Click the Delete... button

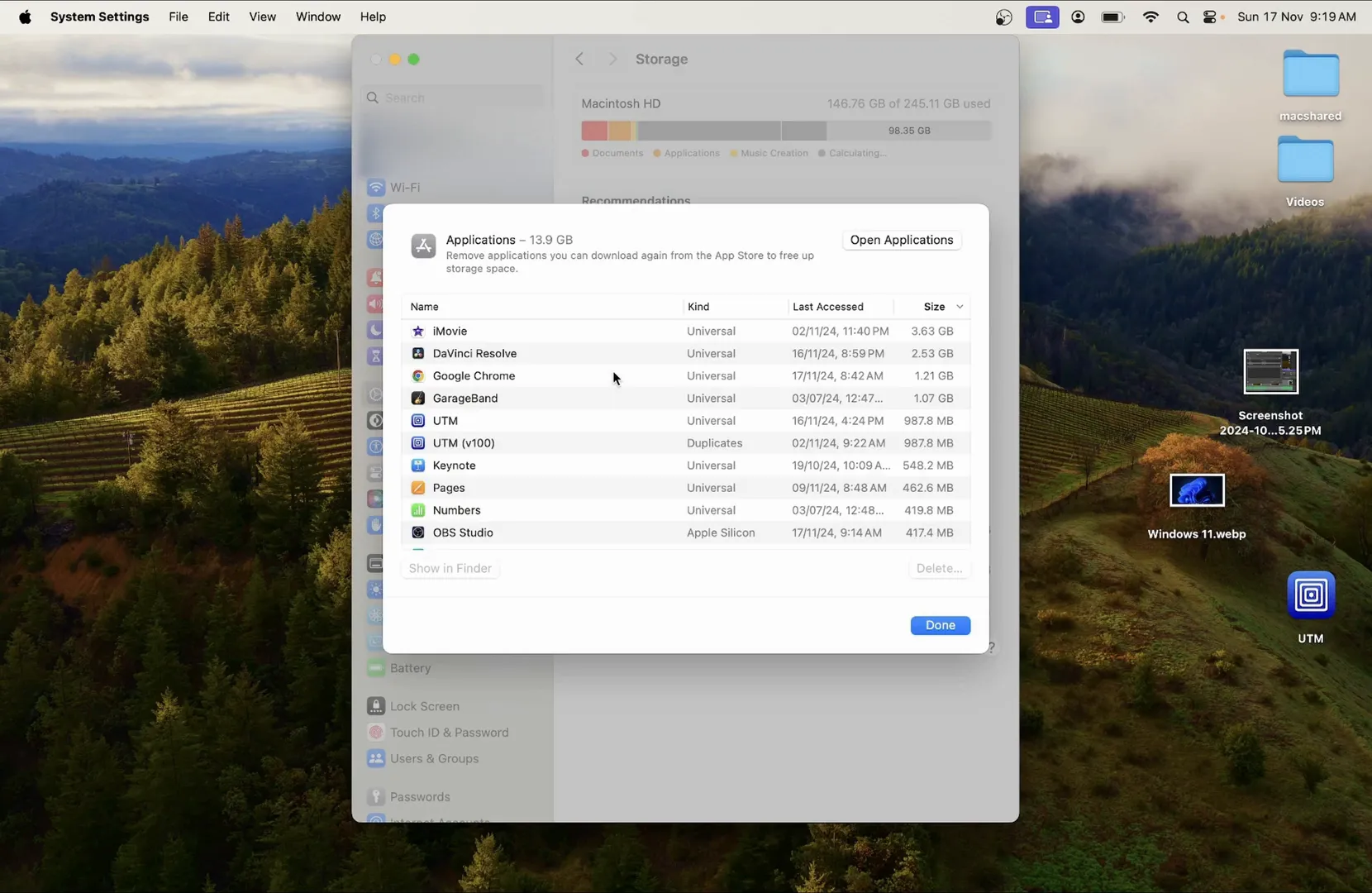click(x=939, y=568)
